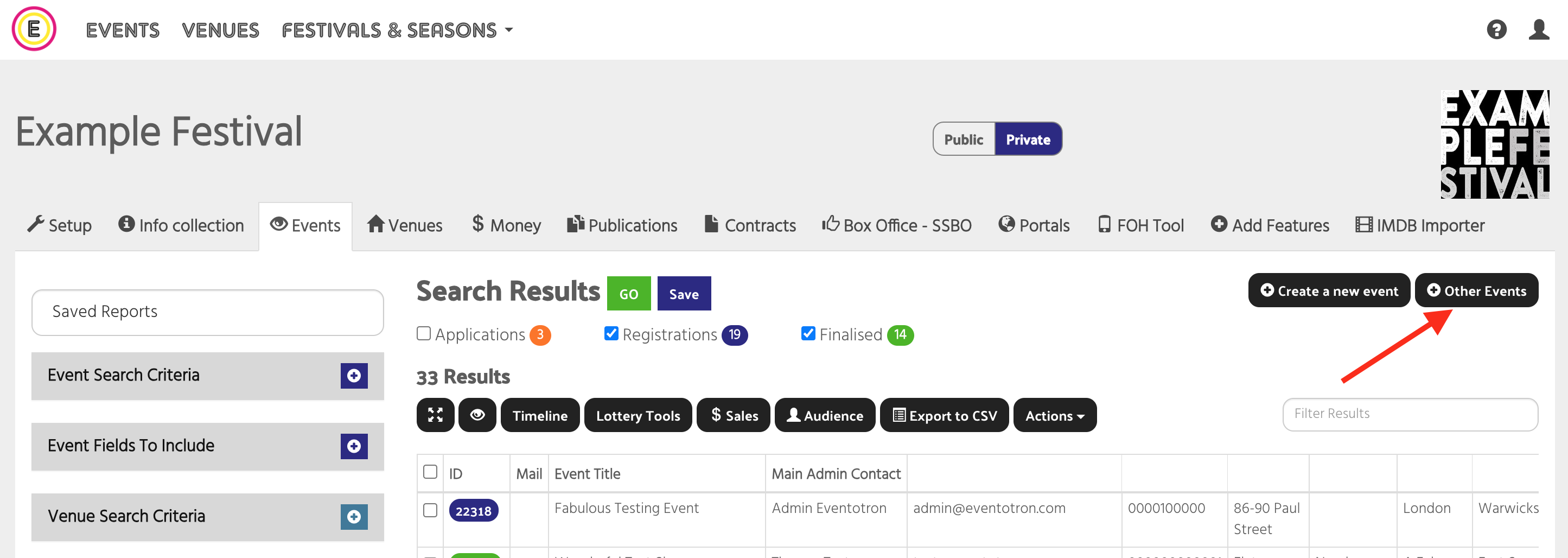Click the eye view button in toolbar
Image resolution: width=1568 pixels, height=558 pixels.
pyautogui.click(x=477, y=415)
